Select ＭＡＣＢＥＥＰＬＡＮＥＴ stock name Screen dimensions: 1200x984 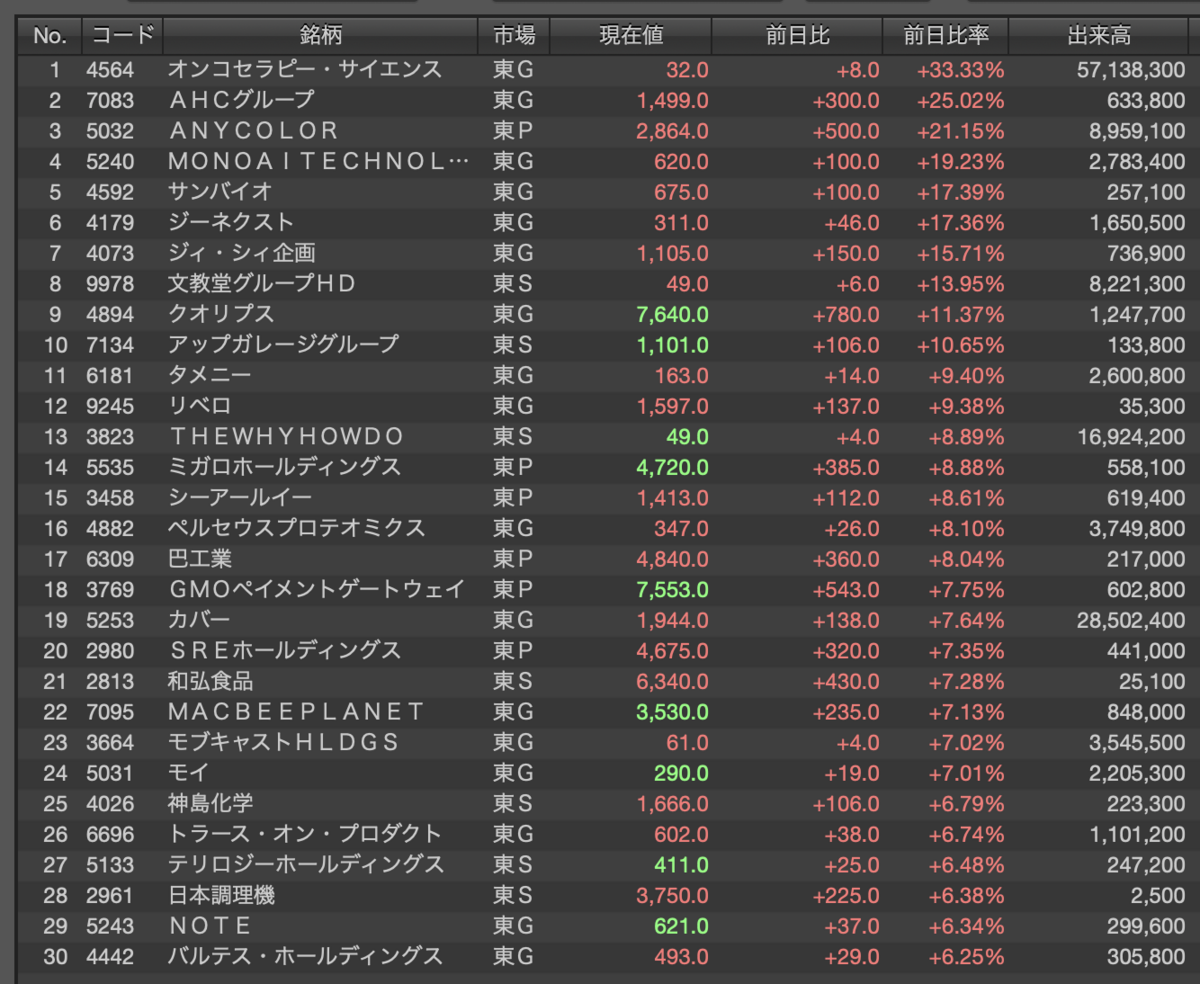coord(297,712)
